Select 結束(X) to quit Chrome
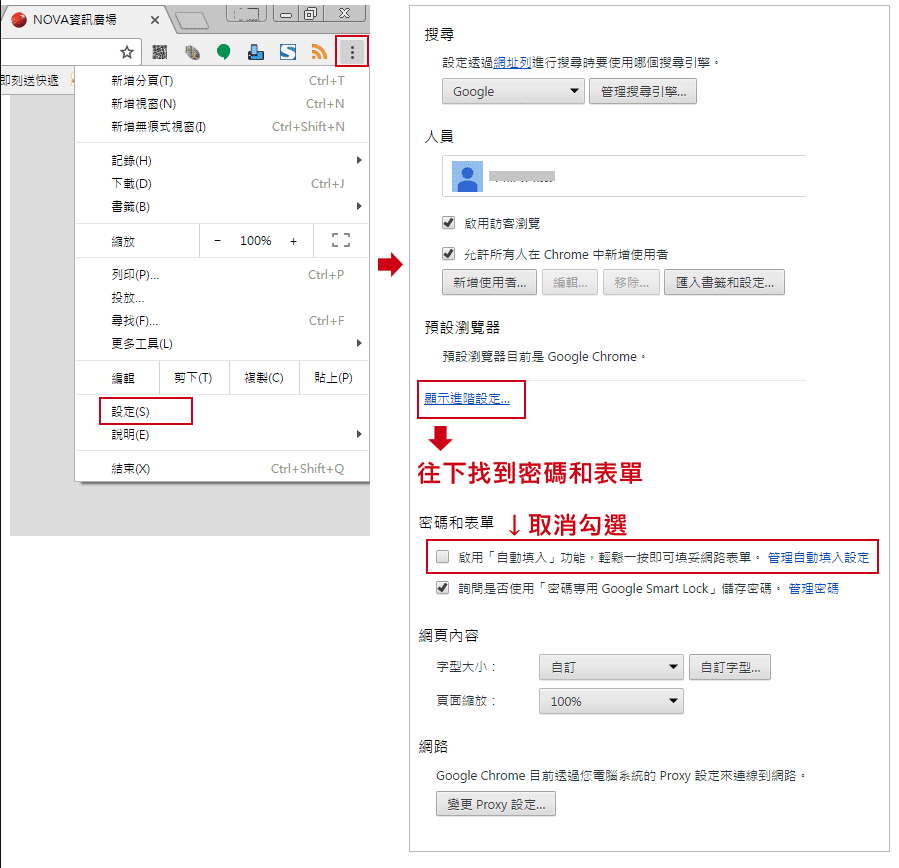899x868 pixels. pyautogui.click(x=222, y=468)
